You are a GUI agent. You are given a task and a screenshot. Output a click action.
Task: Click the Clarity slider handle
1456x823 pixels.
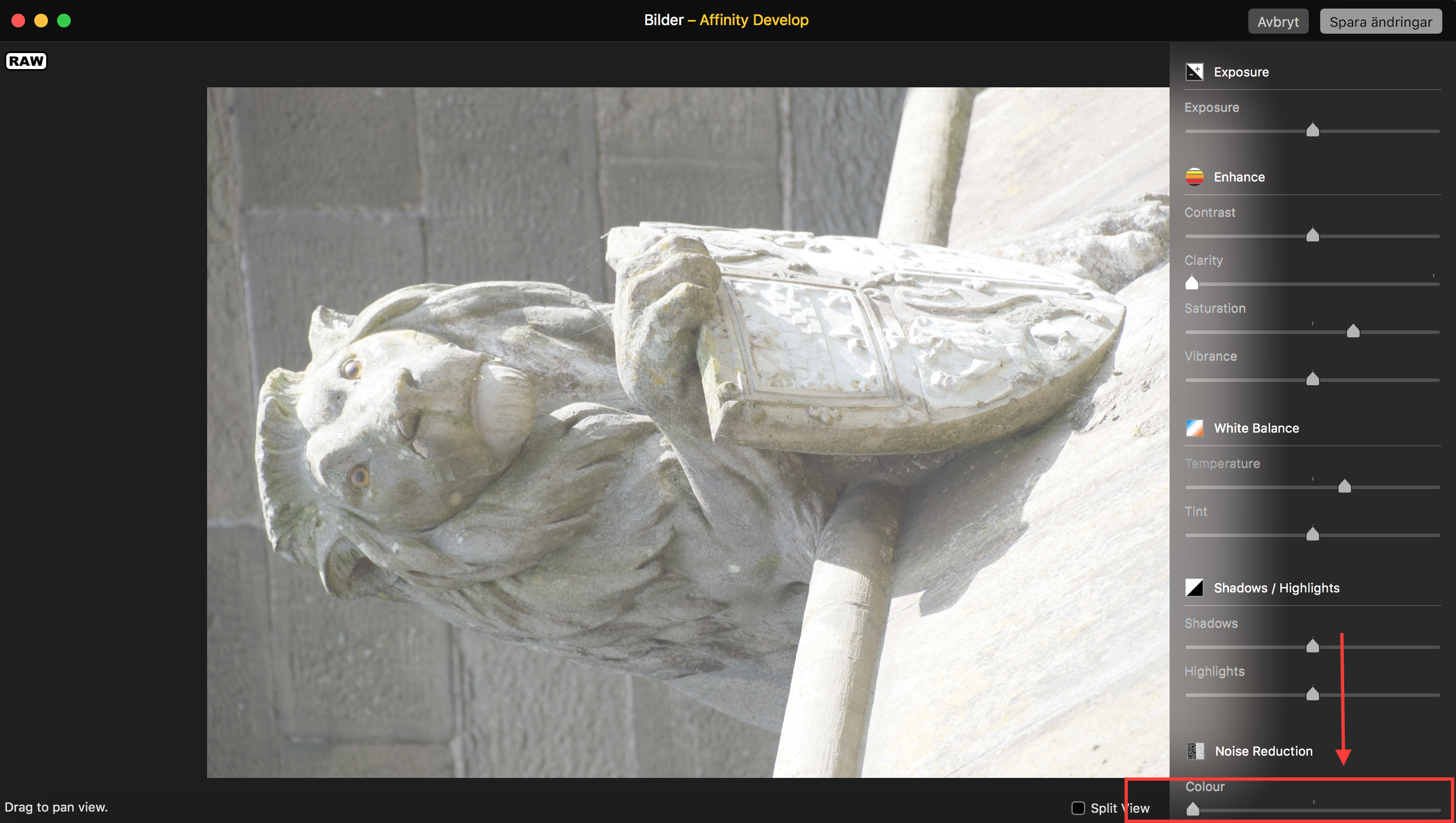1192,283
